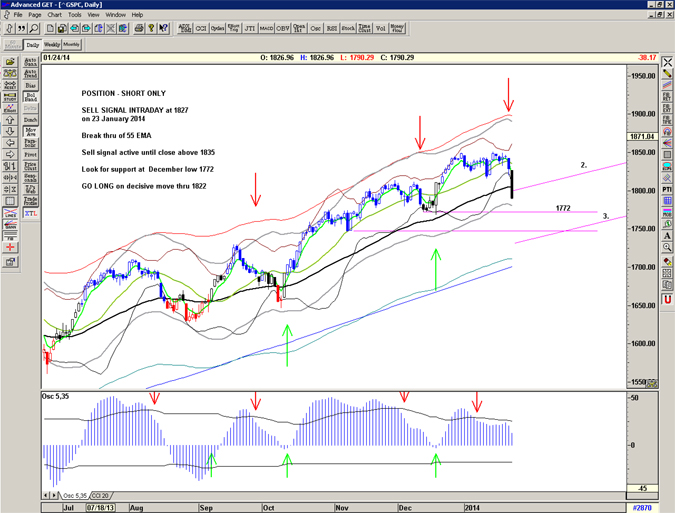Toggle the Mov Avg study button
This screenshot has height=513, width=675.
[x=31, y=131]
